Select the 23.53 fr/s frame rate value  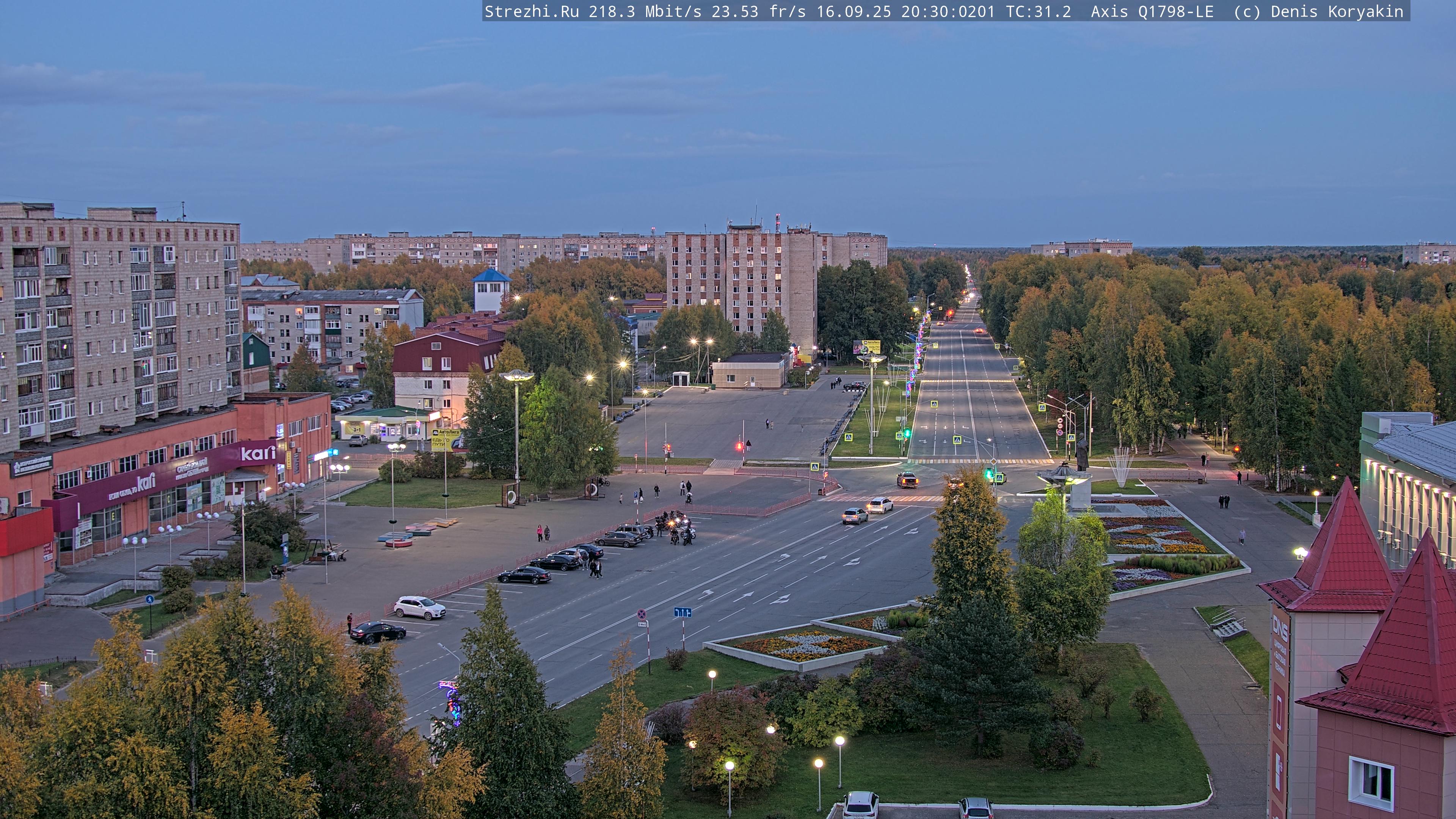(x=758, y=11)
